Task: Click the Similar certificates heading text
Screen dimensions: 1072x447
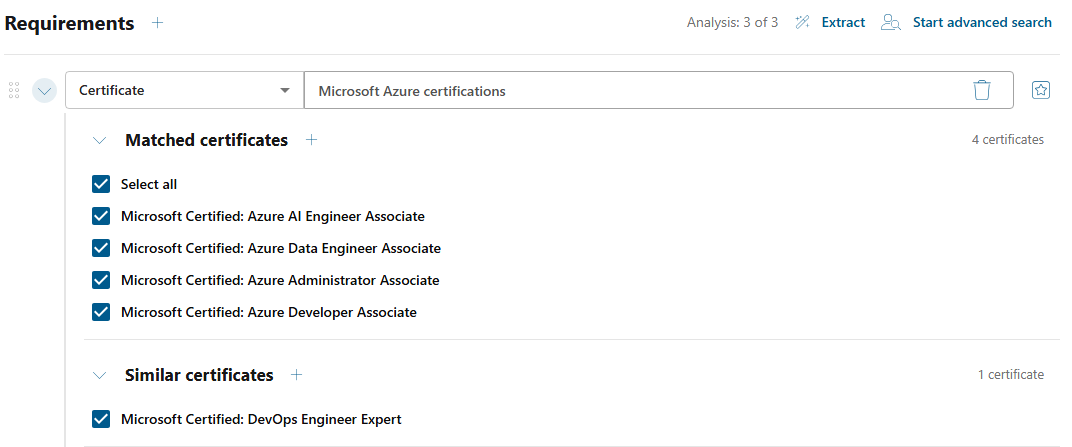Action: [x=199, y=375]
